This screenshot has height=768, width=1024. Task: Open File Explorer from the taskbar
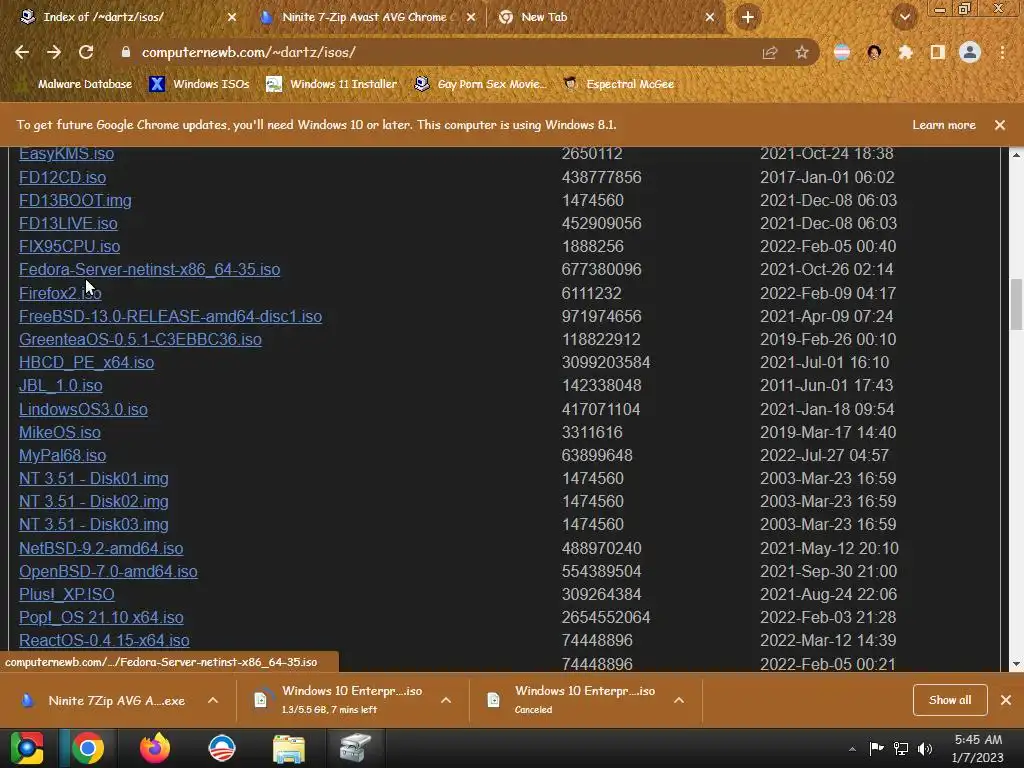click(288, 748)
